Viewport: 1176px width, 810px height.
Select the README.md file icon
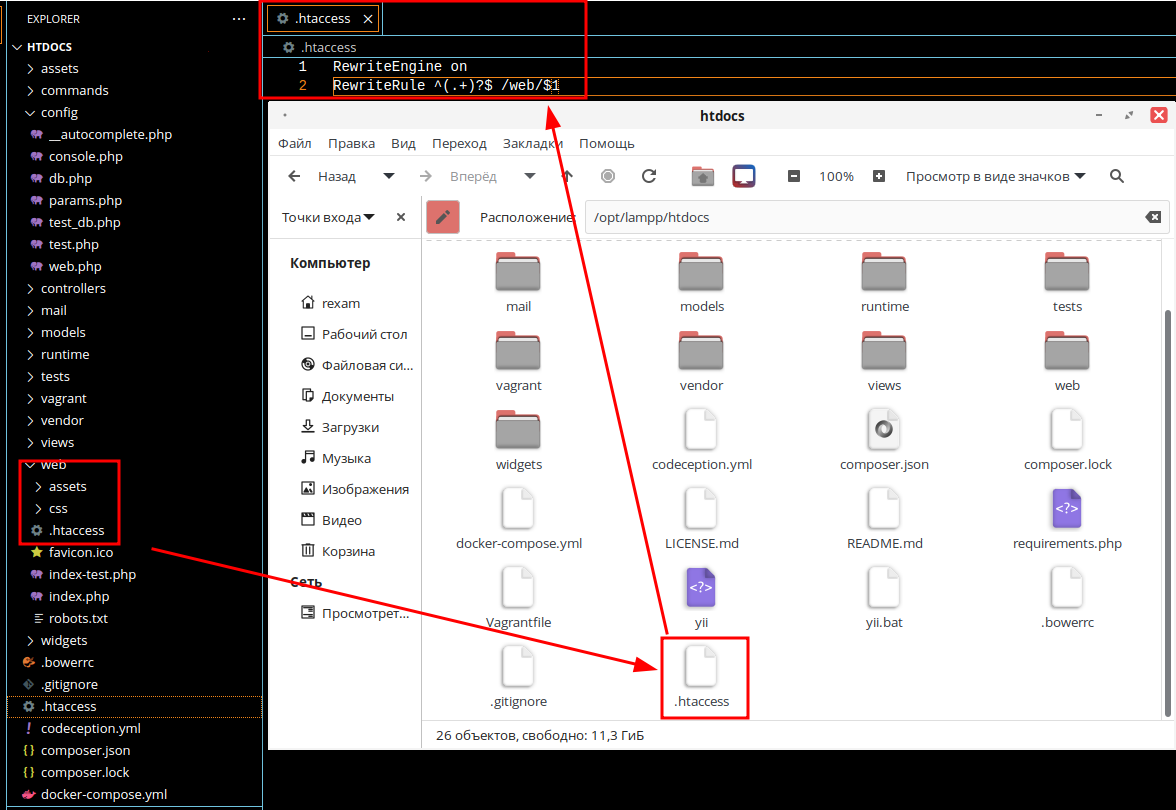(884, 508)
